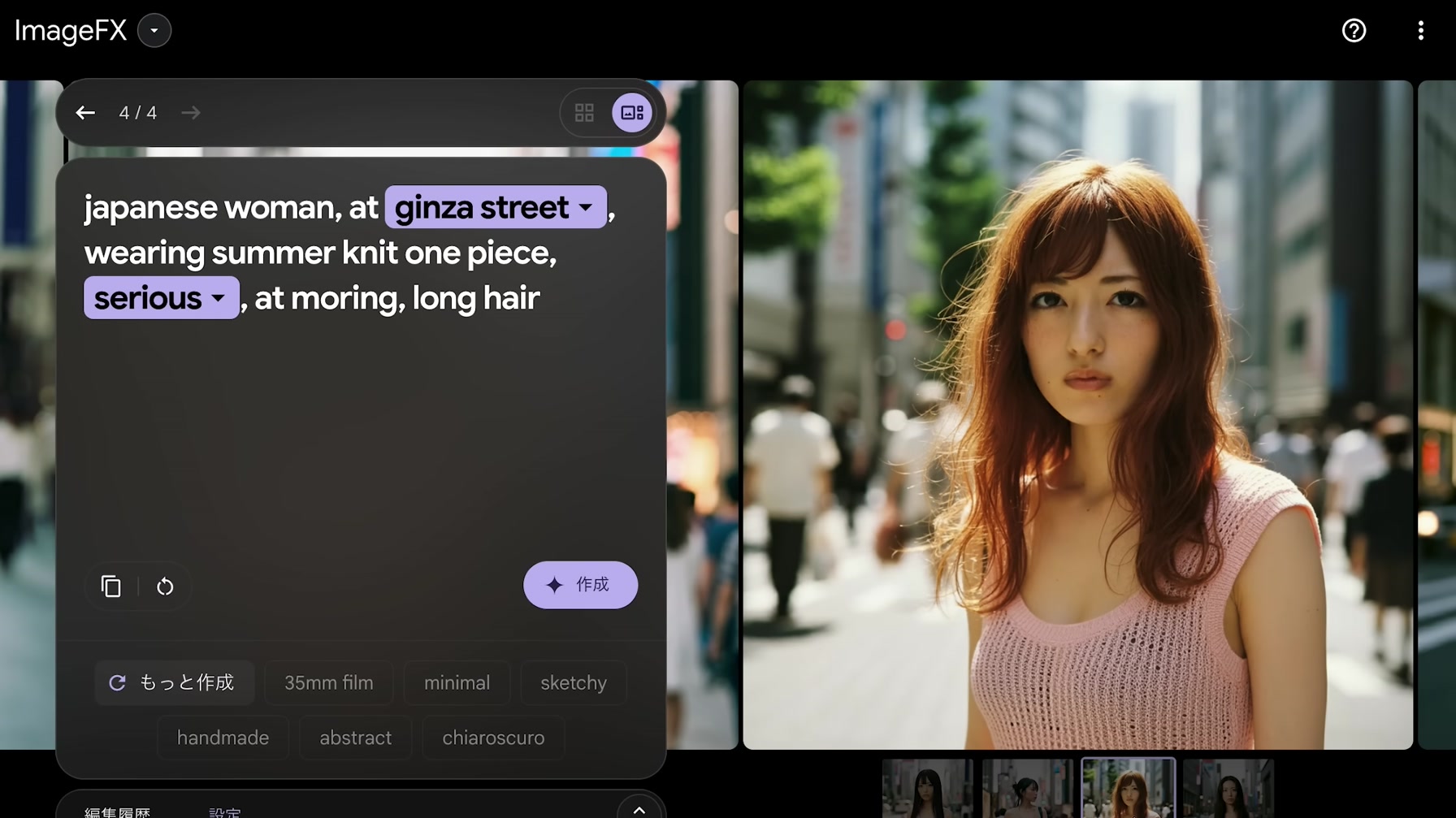Image resolution: width=1456 pixels, height=818 pixels.
Task: Open the ImageFX app switcher dropdown
Action: [154, 31]
